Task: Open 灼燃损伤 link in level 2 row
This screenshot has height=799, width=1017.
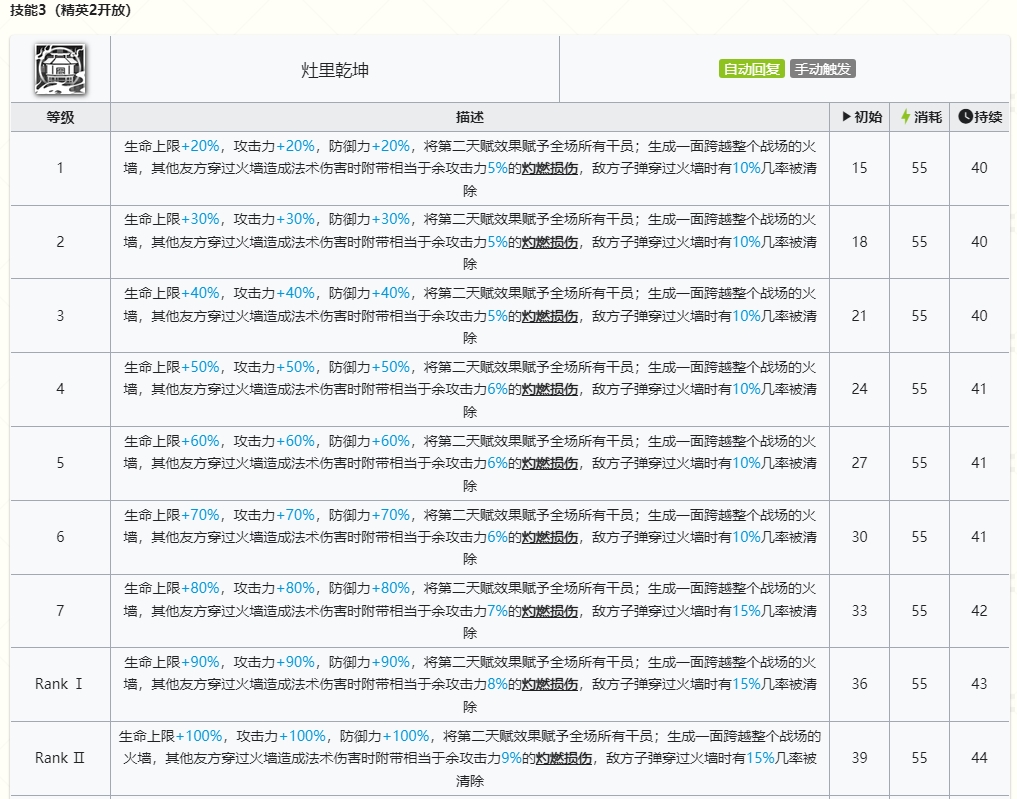Action: click(549, 242)
